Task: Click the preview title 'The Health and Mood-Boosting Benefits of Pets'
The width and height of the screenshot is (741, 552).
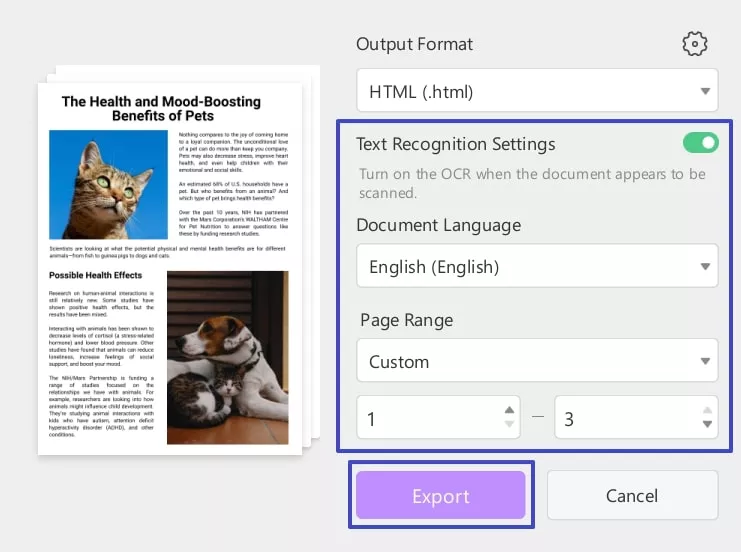Action: [162, 109]
